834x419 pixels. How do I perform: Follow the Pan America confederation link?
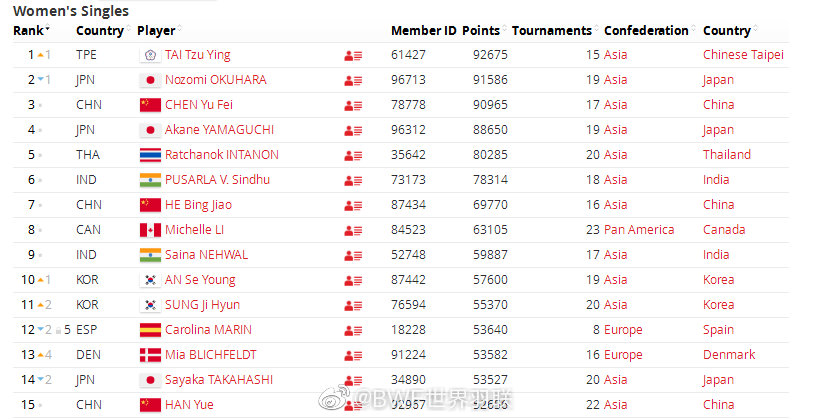coord(639,230)
